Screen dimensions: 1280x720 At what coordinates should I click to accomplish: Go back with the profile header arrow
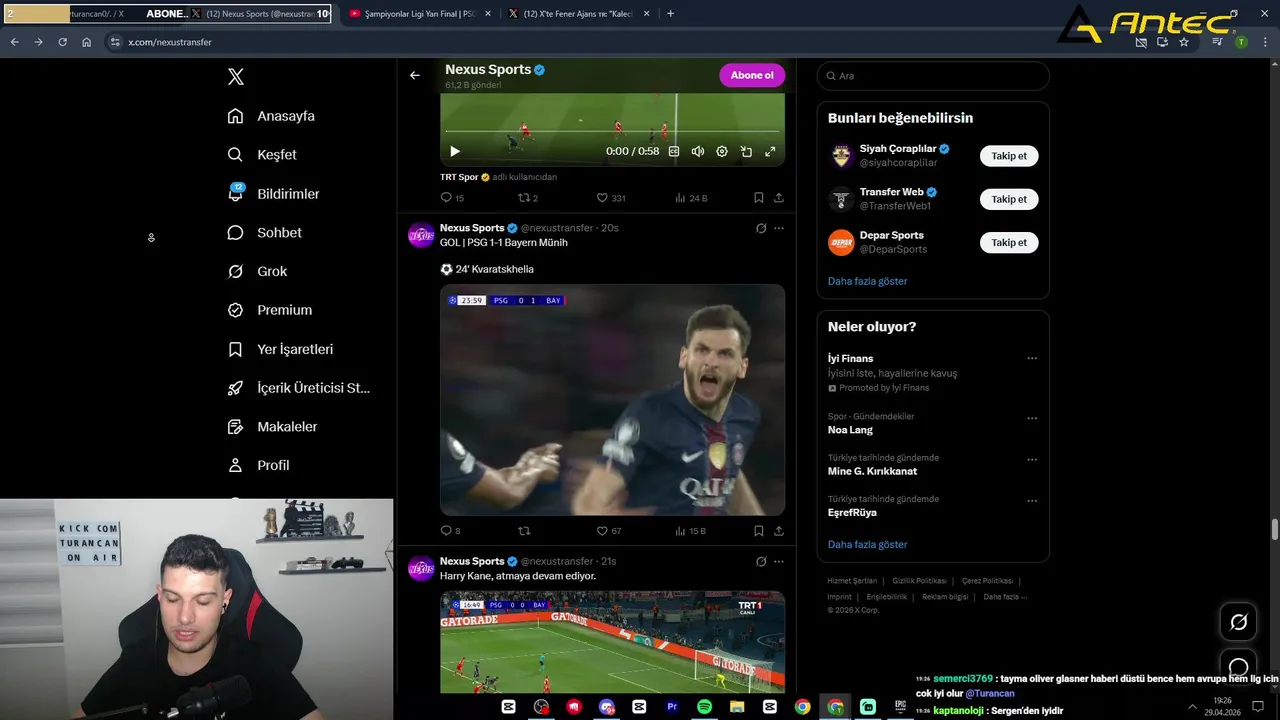(415, 75)
